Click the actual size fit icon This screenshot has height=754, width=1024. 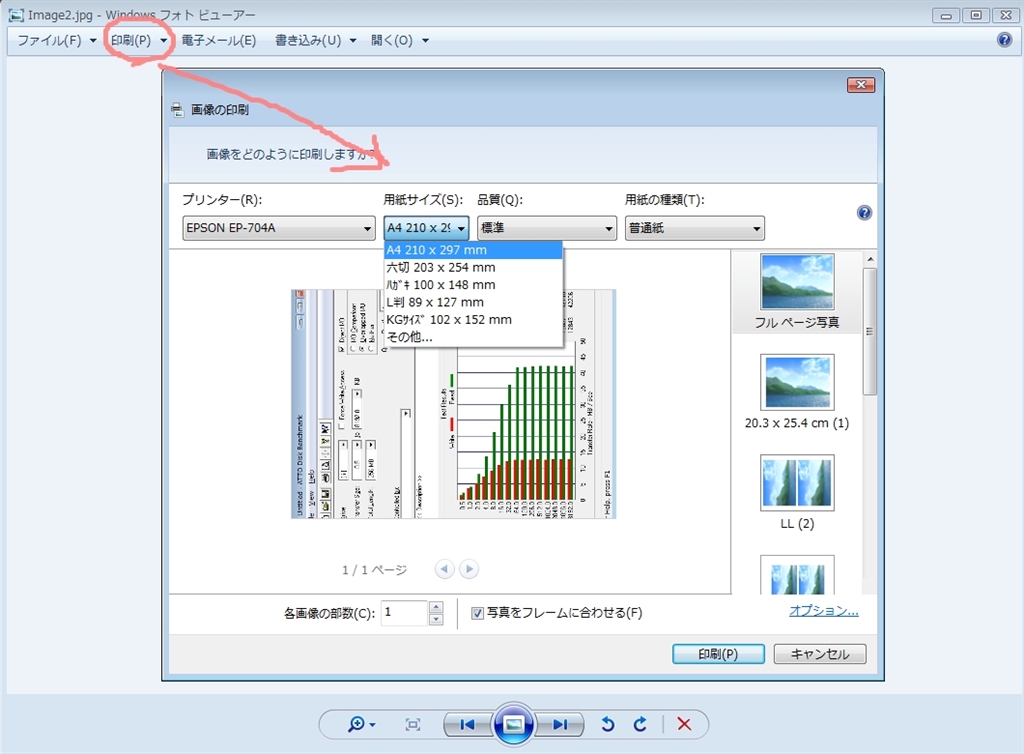pyautogui.click(x=413, y=724)
